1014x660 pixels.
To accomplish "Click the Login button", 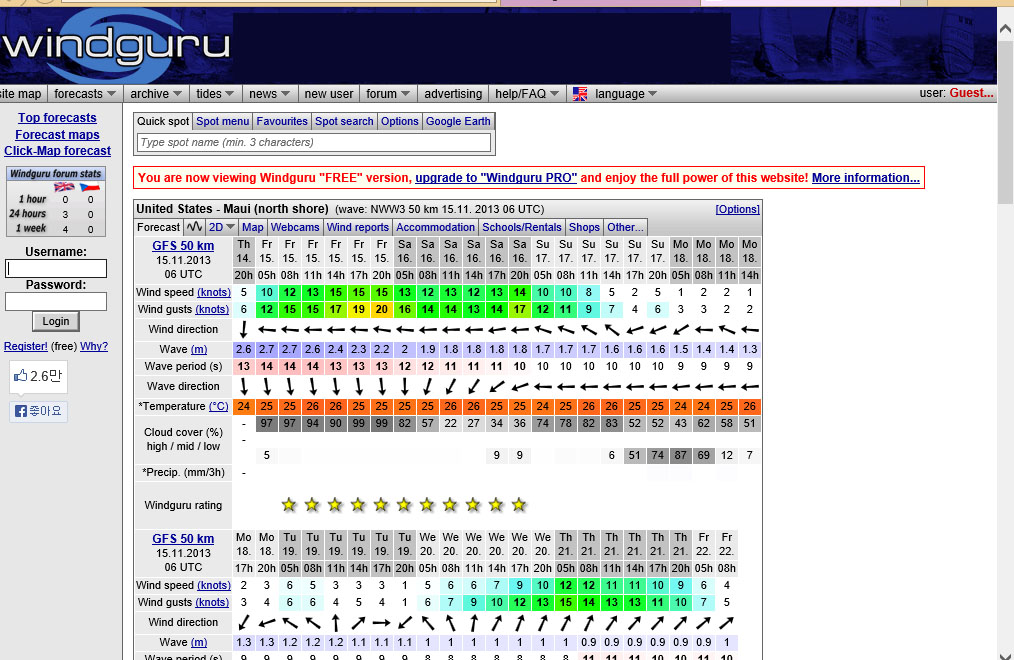I will click(56, 321).
